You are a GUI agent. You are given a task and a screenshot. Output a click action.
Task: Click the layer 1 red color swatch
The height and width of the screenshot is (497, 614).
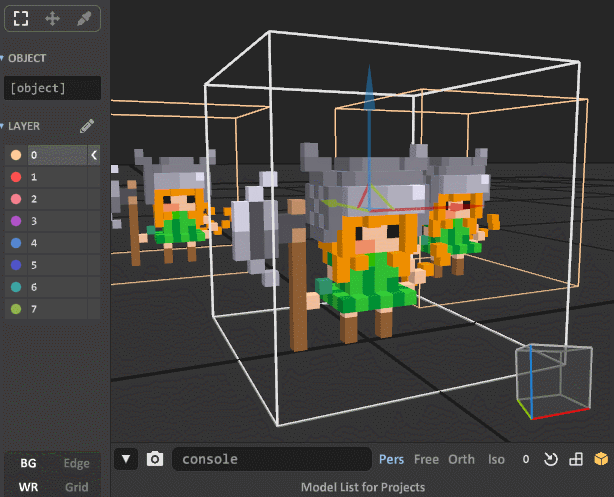16,177
